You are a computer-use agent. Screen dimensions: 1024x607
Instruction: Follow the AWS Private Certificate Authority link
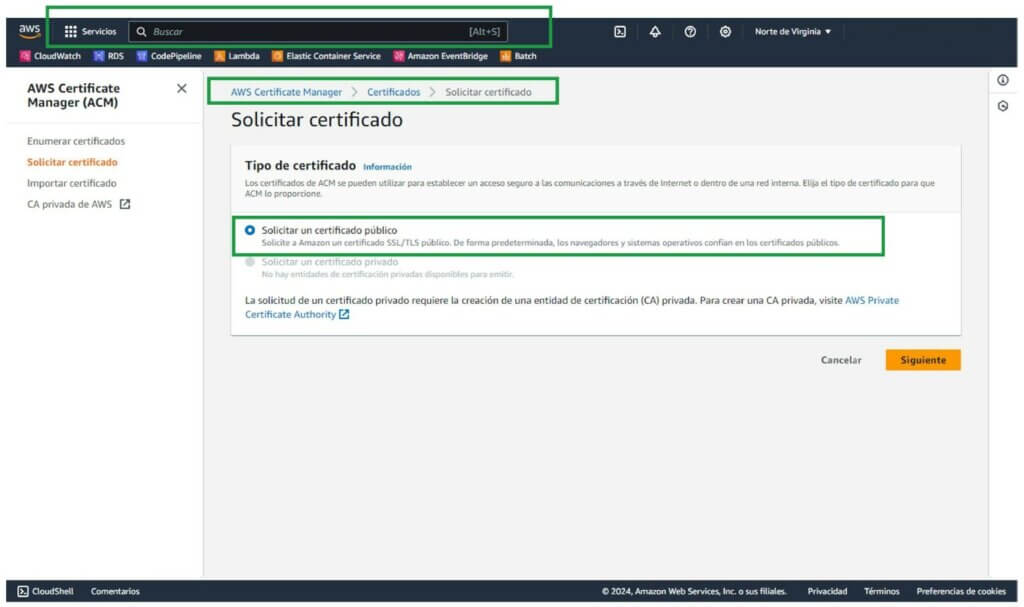click(872, 300)
